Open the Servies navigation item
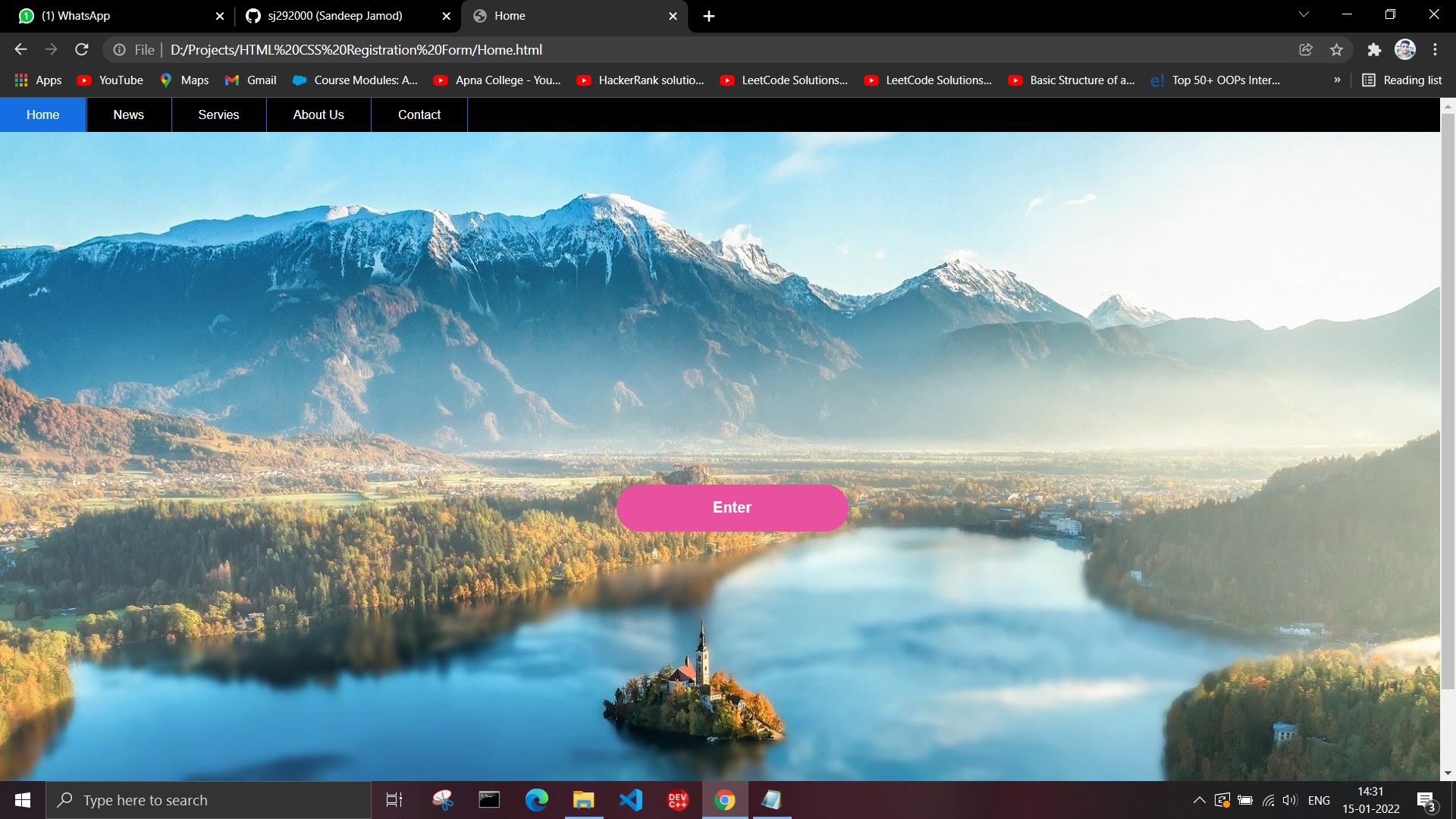The width and height of the screenshot is (1456, 819). click(218, 115)
